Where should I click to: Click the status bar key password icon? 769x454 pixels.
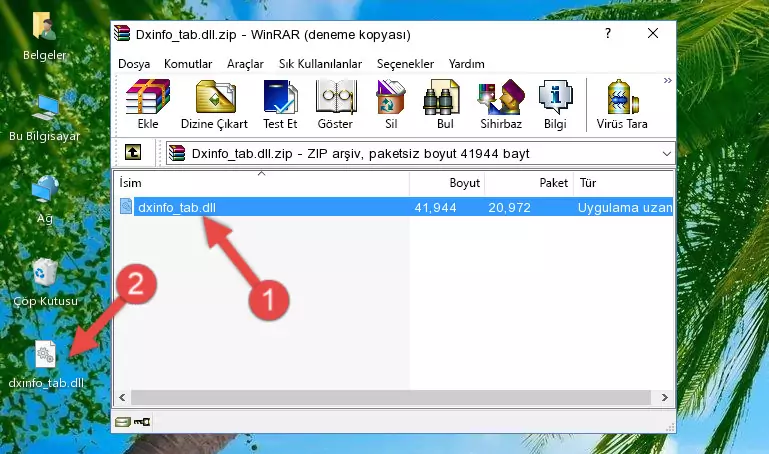[142, 422]
